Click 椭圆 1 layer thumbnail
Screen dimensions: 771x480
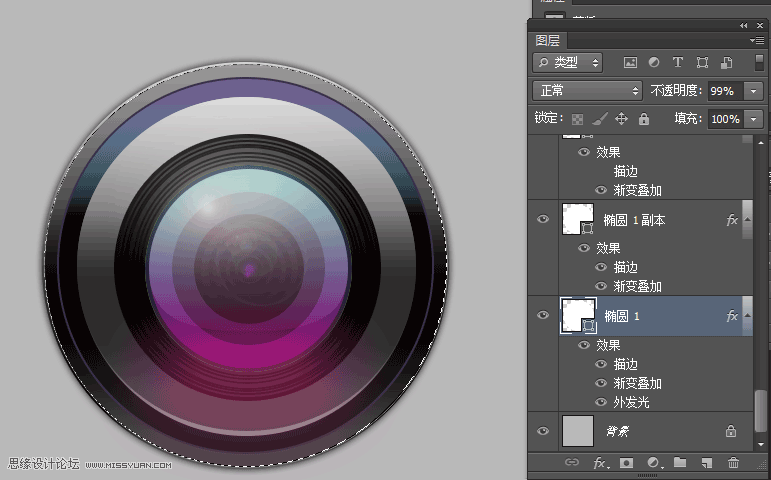[578, 315]
